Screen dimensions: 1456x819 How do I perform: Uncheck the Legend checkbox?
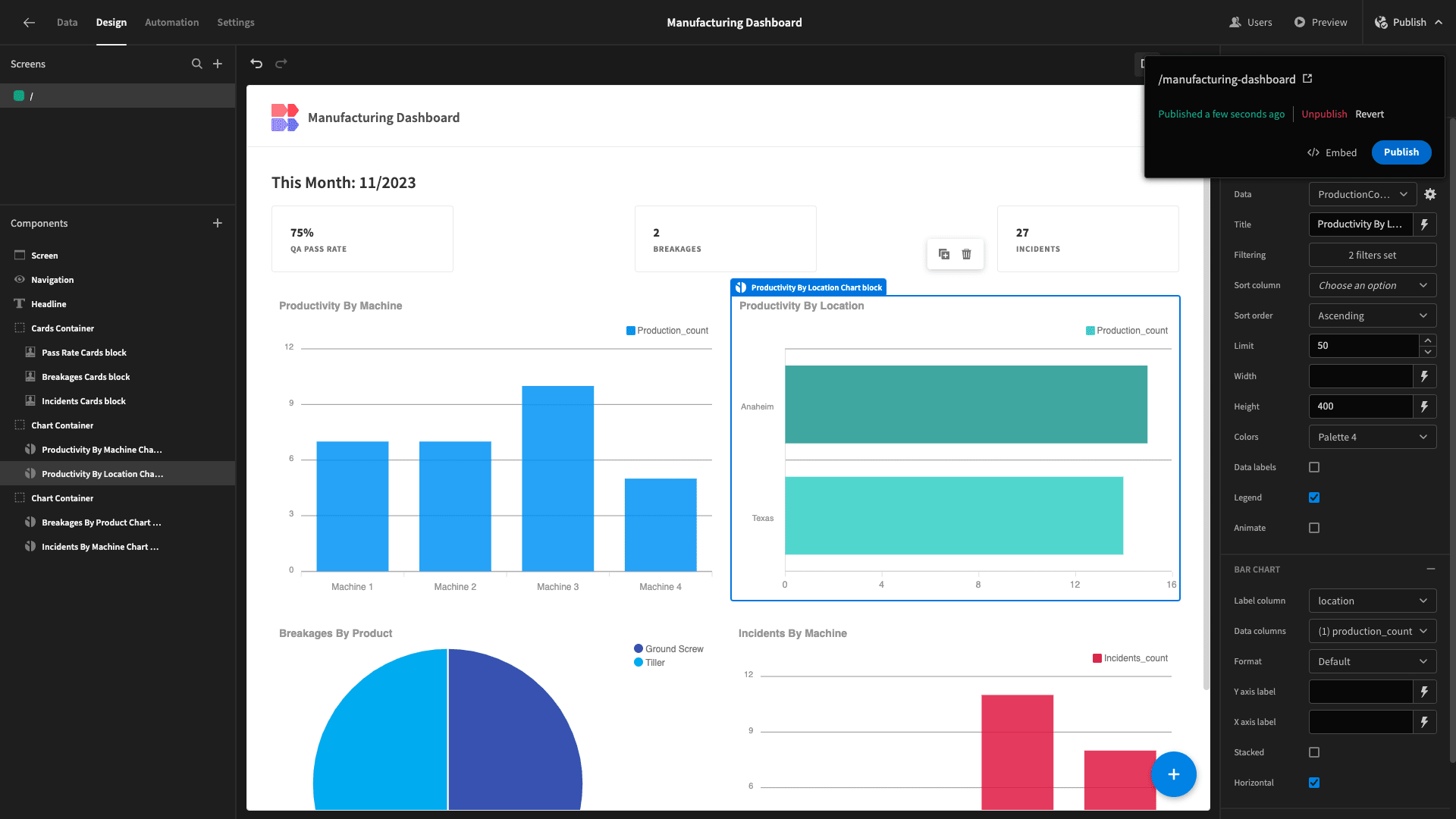1314,497
